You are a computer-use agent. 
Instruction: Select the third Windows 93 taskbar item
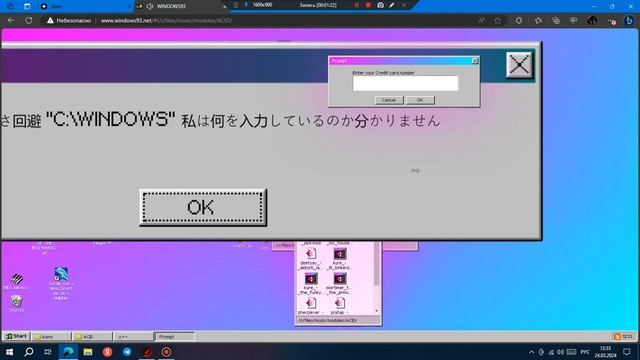click(x=133, y=337)
